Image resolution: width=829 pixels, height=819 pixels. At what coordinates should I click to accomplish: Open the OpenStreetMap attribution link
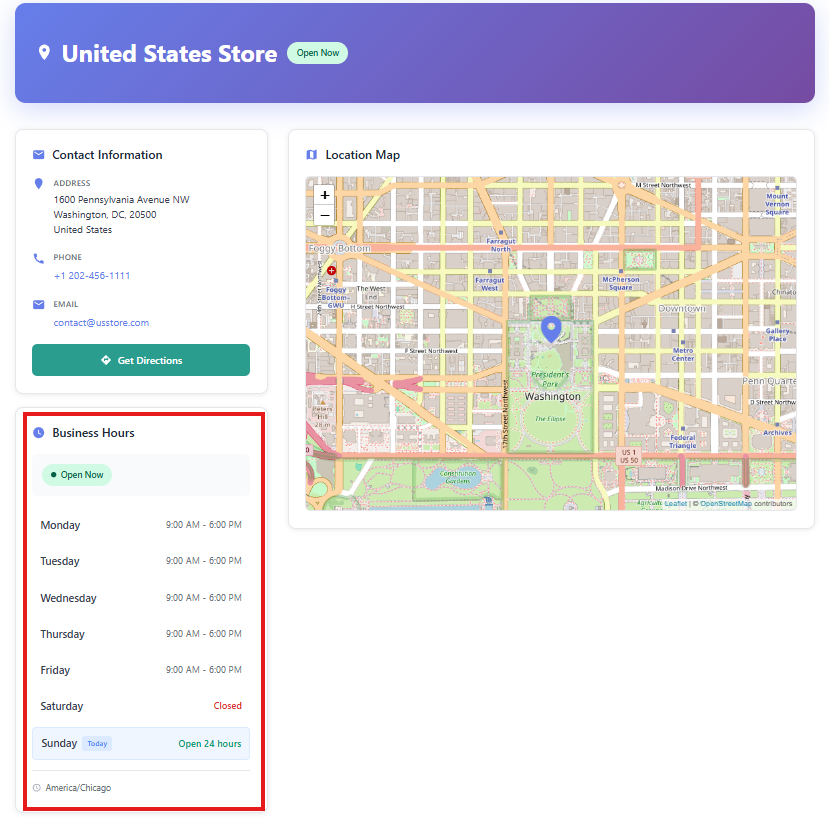pyautogui.click(x=725, y=503)
